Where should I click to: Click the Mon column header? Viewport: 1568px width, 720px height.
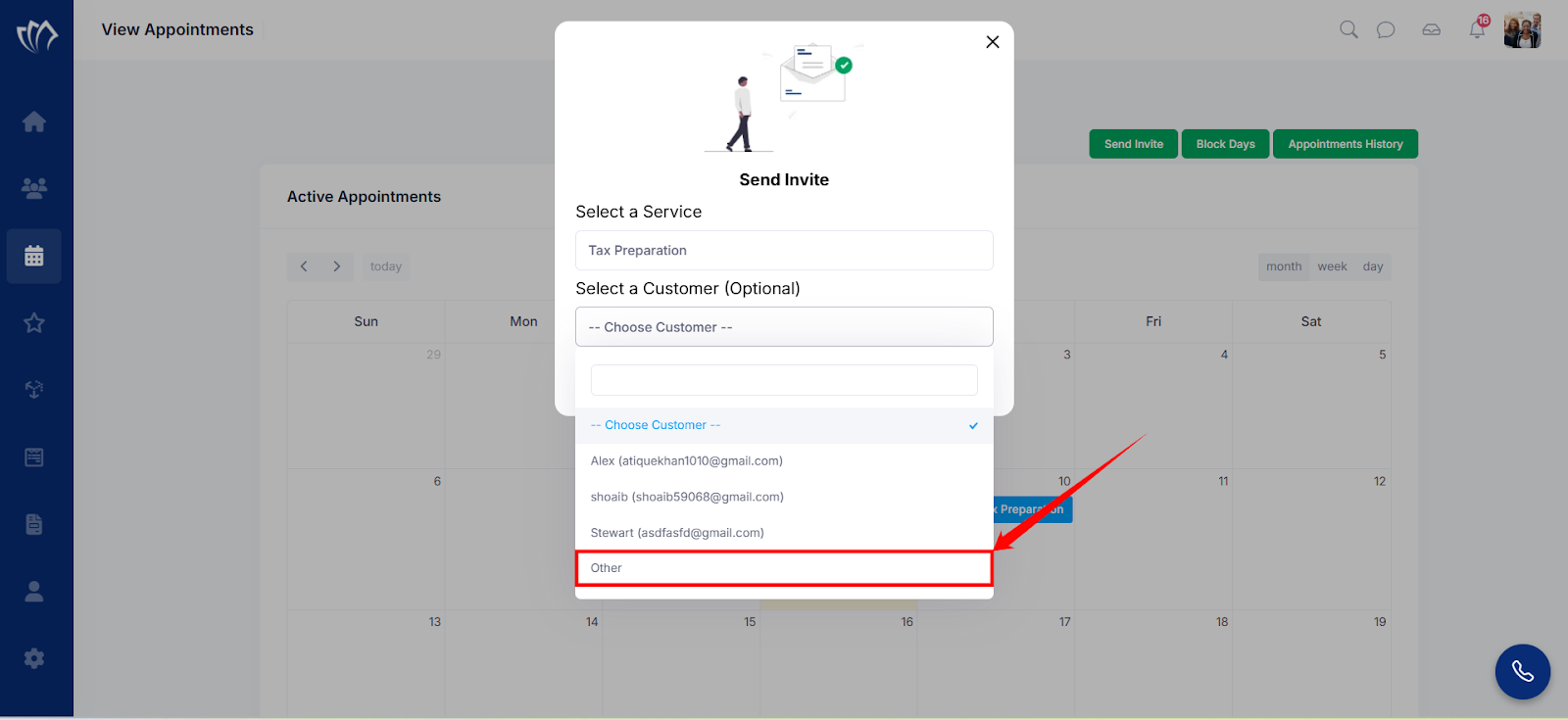pyautogui.click(x=523, y=321)
